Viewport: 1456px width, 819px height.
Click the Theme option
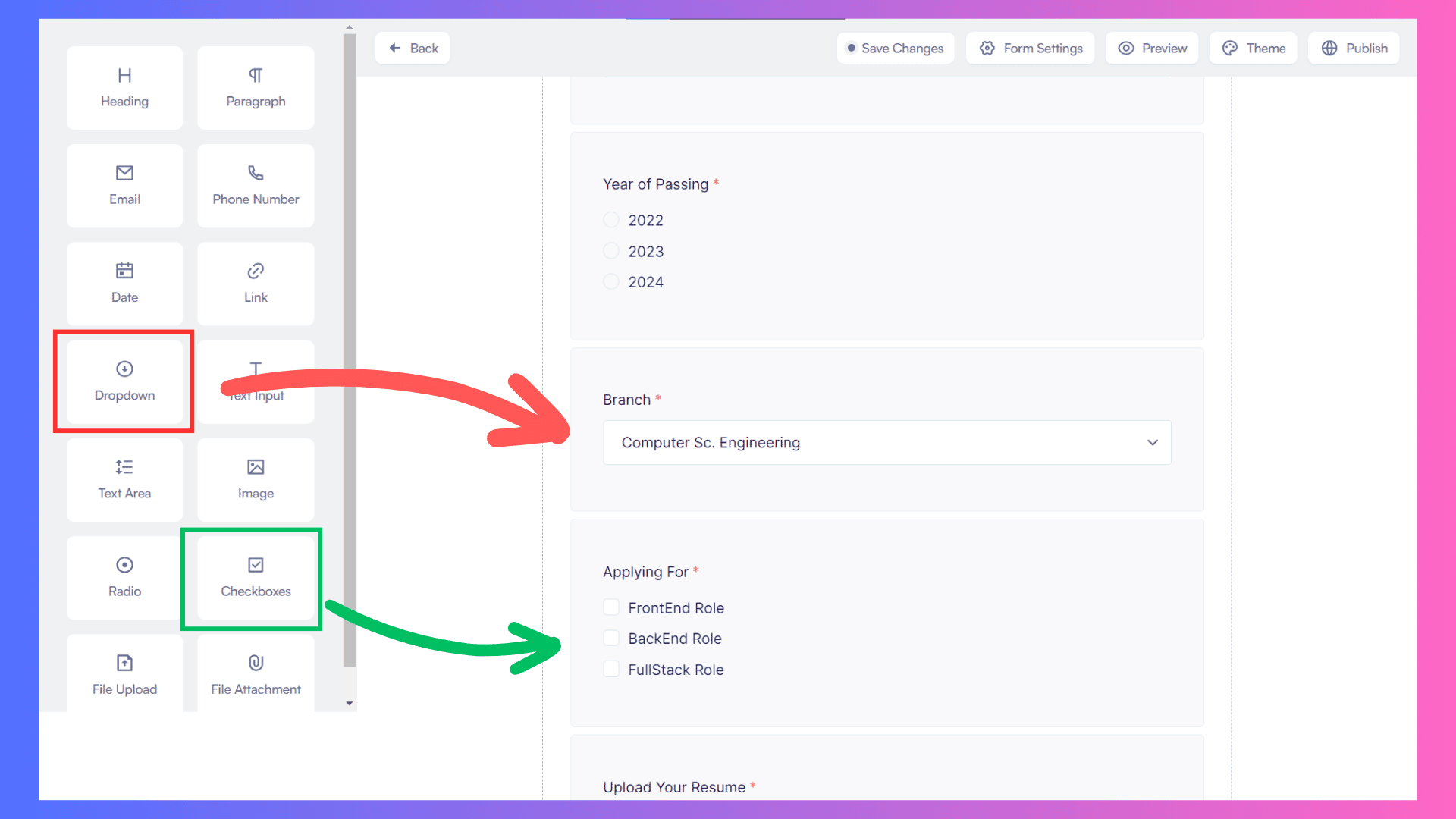(1253, 48)
